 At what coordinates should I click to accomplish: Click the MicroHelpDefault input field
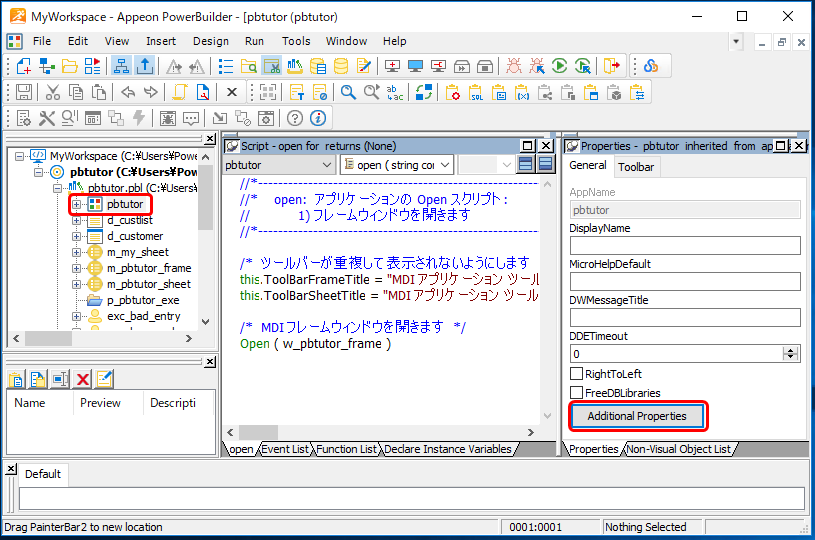(x=685, y=281)
